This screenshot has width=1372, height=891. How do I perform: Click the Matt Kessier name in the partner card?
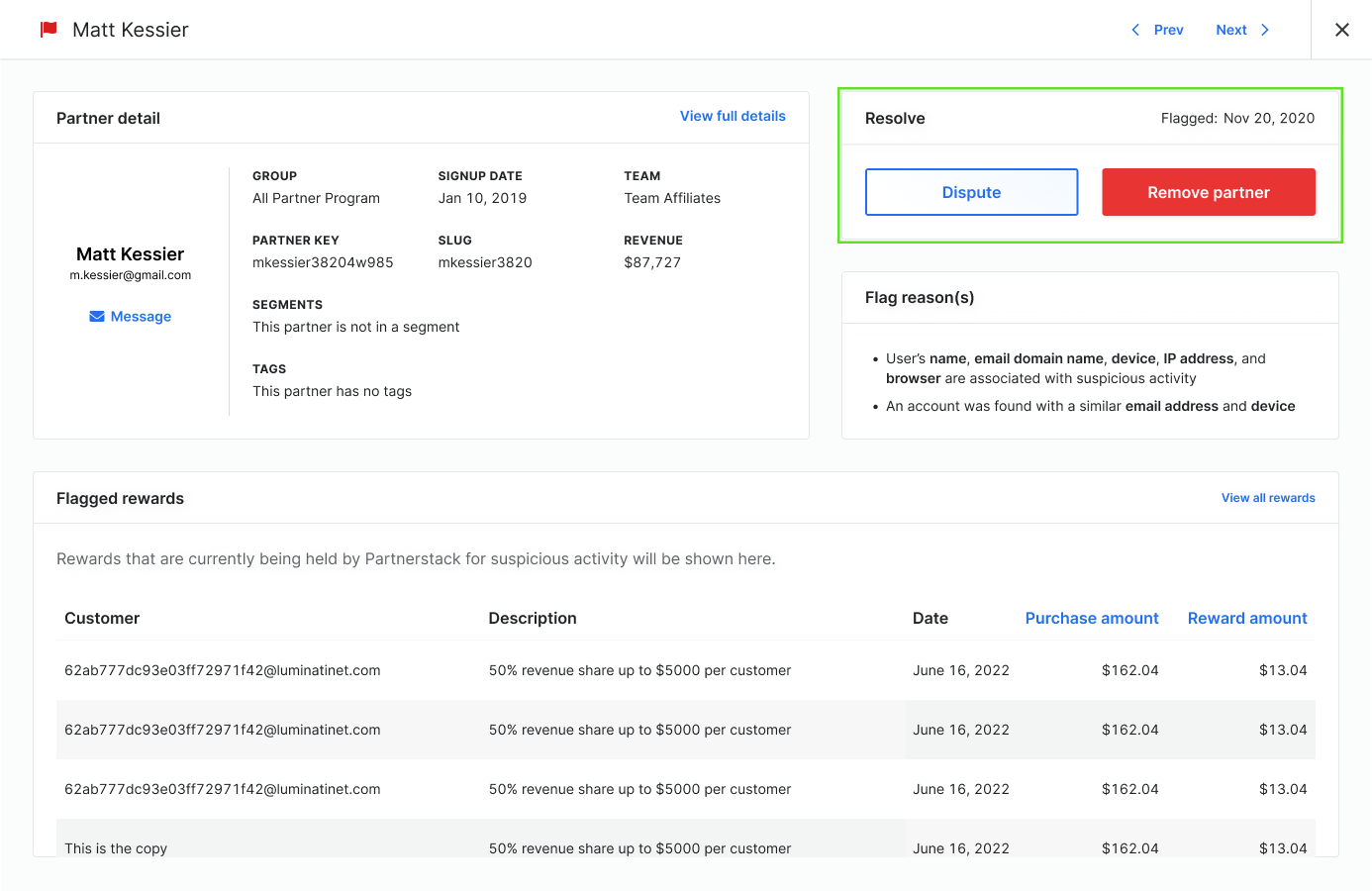[131, 254]
